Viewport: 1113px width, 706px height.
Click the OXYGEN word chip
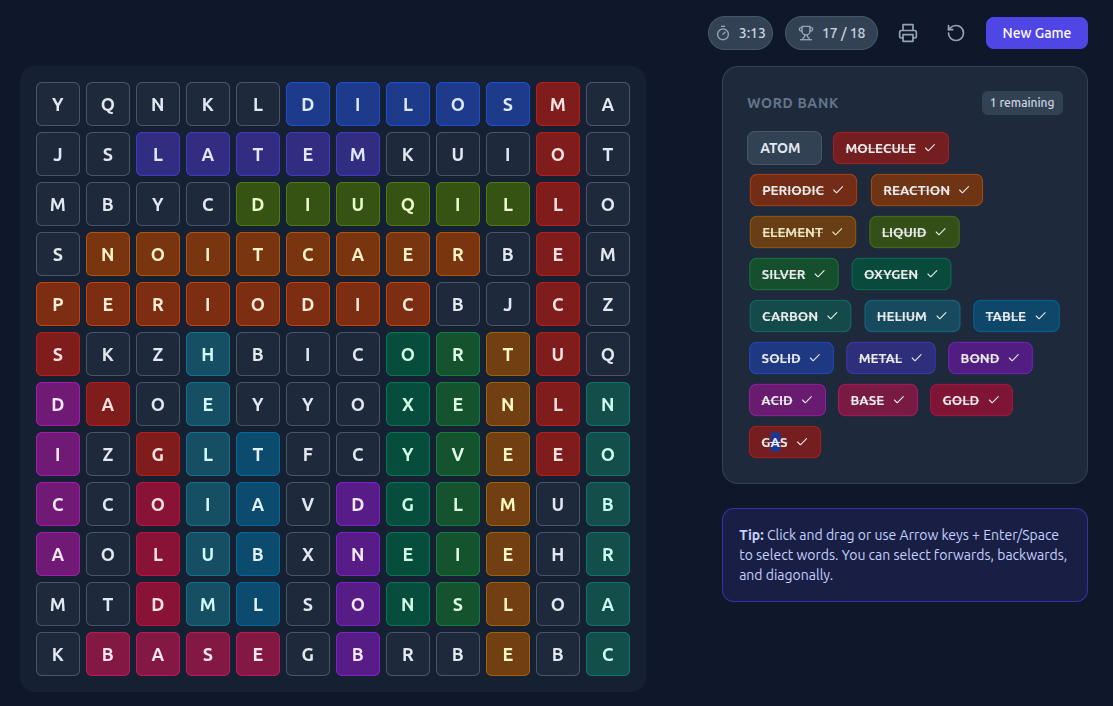tap(901, 273)
